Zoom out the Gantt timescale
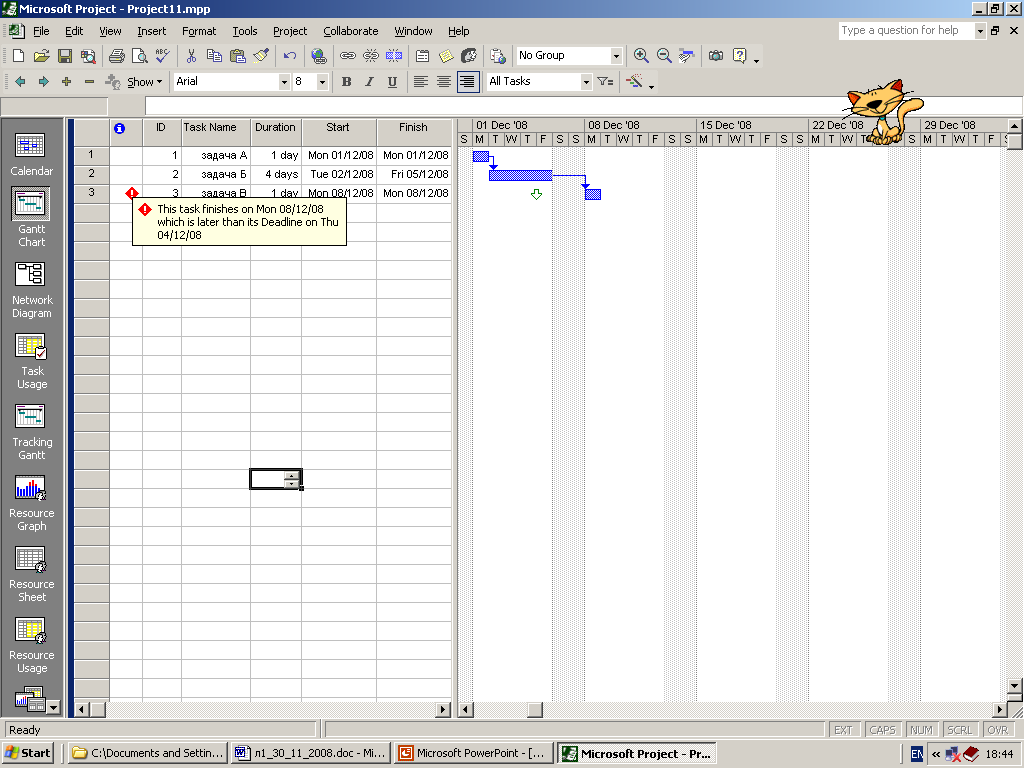This screenshot has height=768, width=1024. [664, 56]
